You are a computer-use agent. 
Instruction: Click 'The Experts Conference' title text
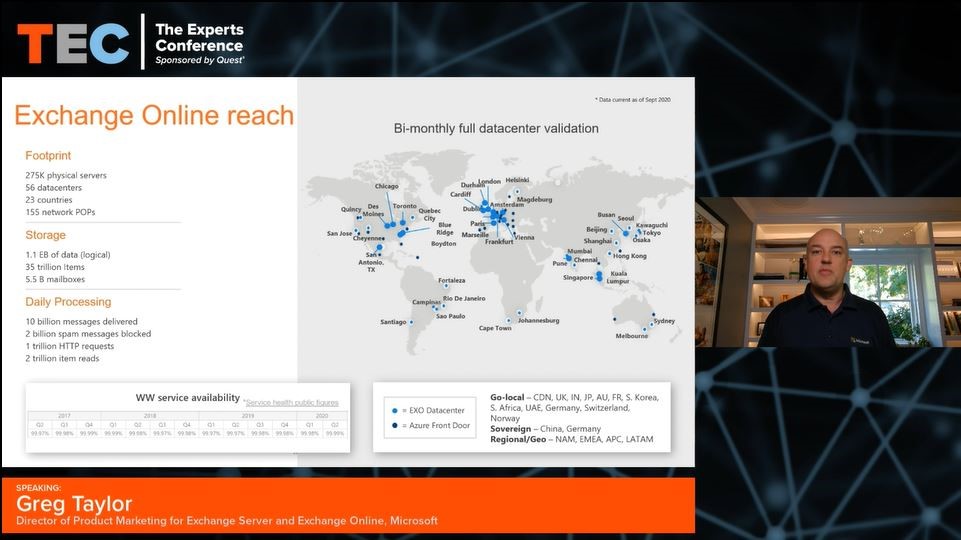[x=199, y=37]
